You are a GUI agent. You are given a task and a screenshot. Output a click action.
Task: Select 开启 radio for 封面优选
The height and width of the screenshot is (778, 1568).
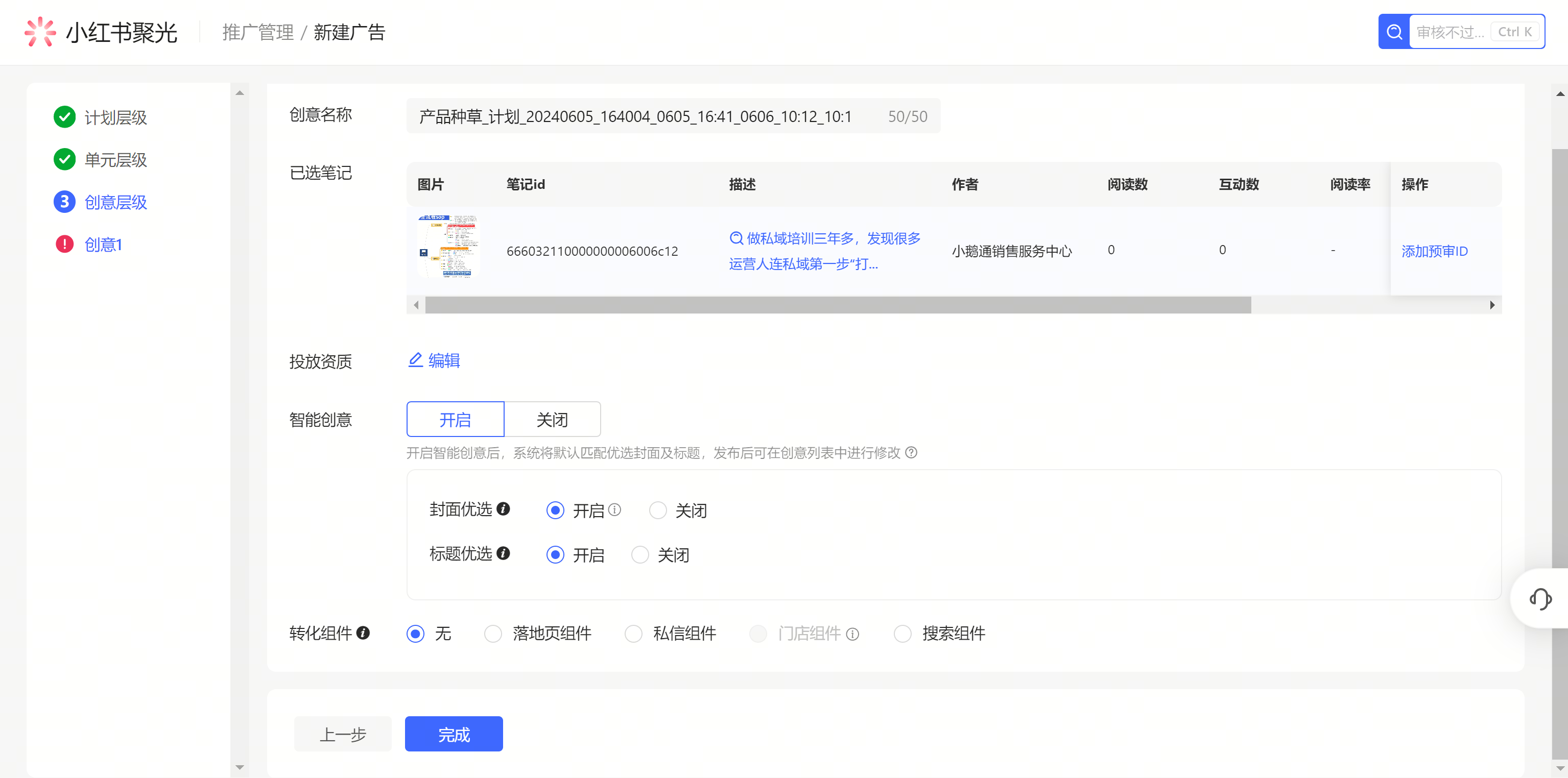(555, 510)
